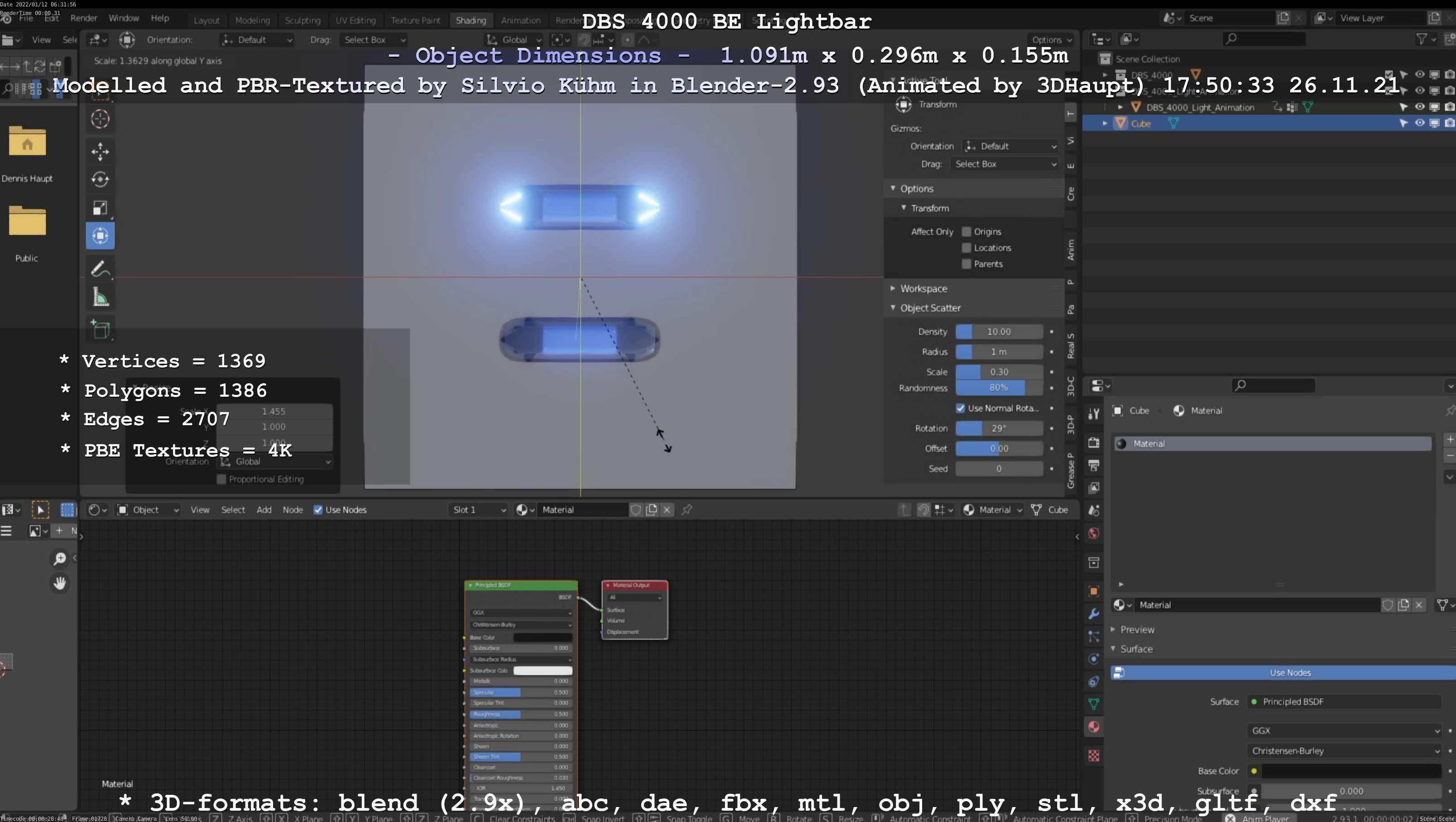1456x822 pixels.
Task: Click Use Nodes button in Surface panel
Action: (x=1283, y=672)
